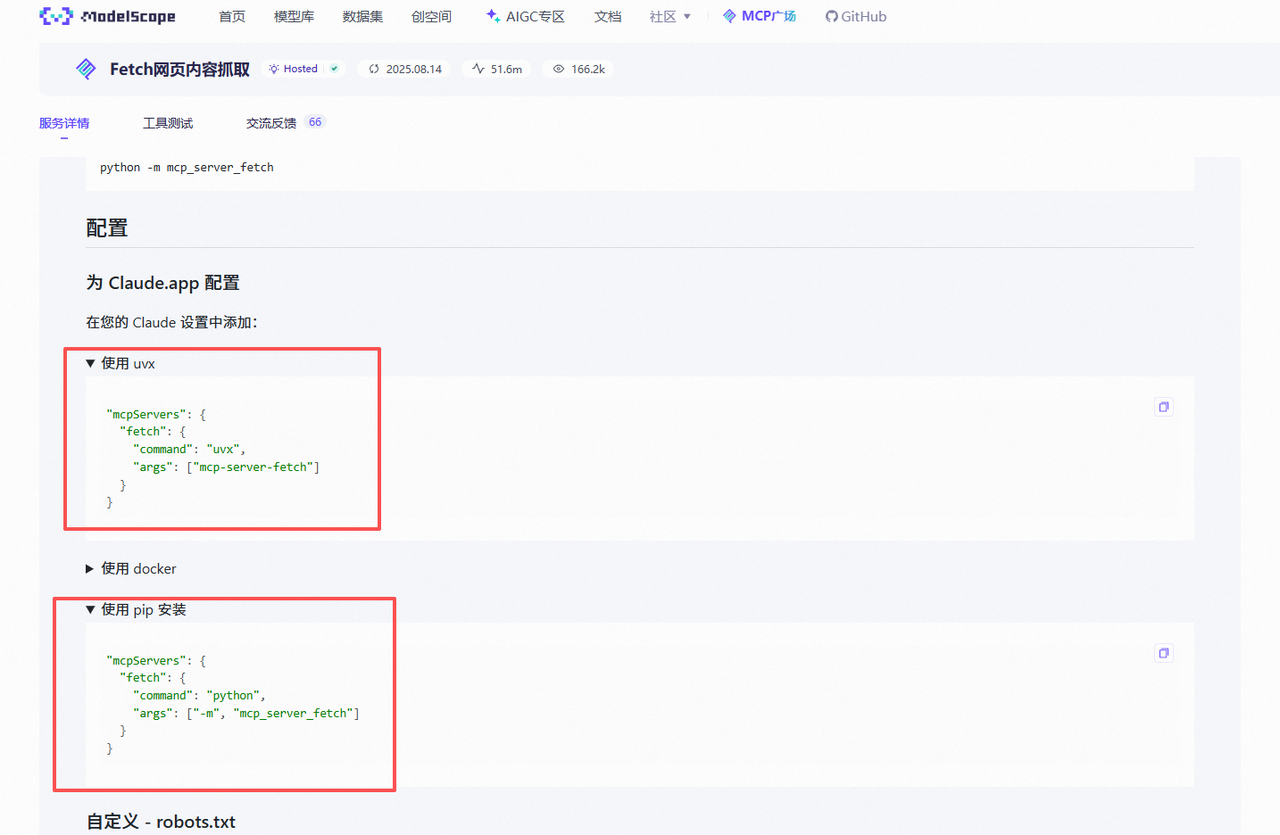The image size is (1280, 835).
Task: Open the GitHub link
Action: (x=856, y=16)
